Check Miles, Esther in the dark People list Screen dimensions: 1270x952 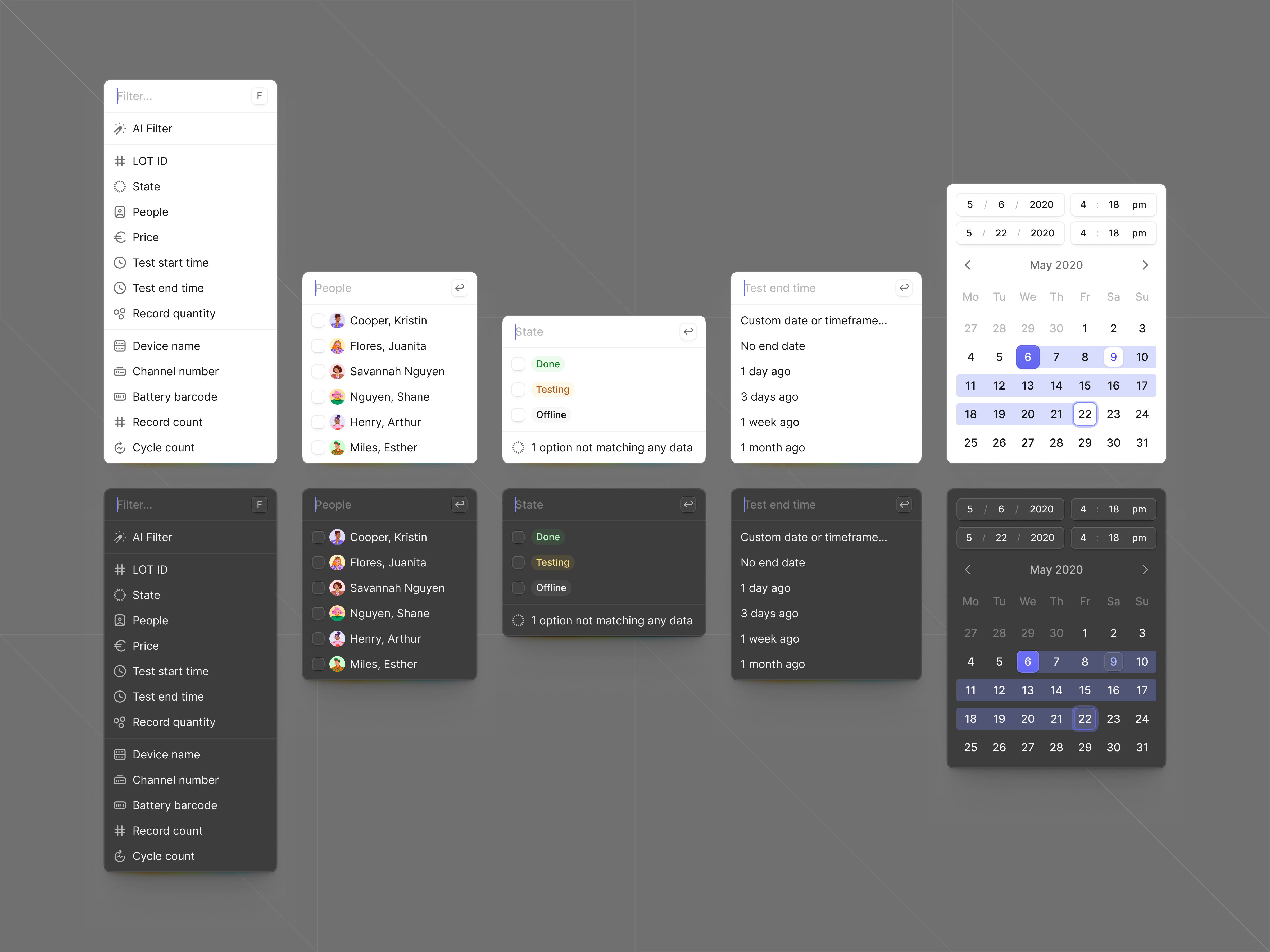tap(318, 664)
